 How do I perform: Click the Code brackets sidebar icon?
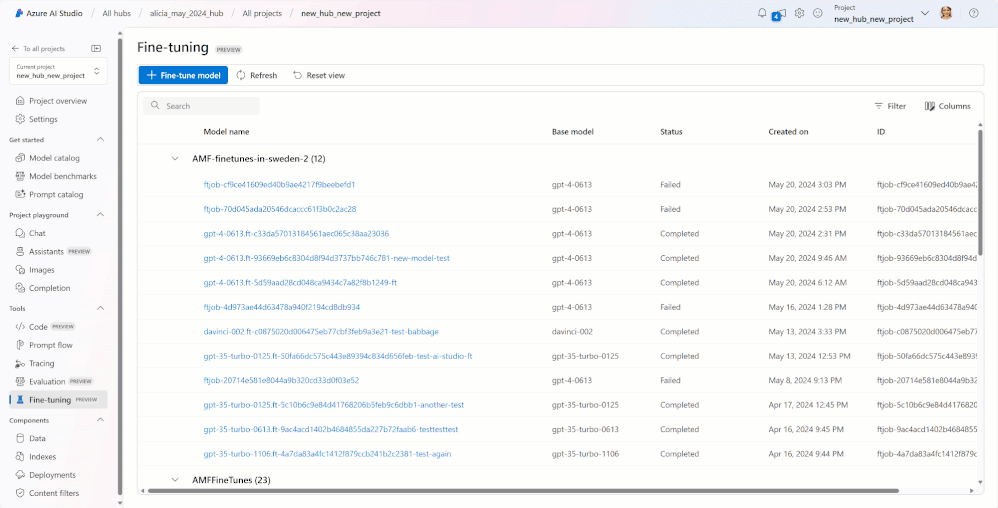click(x=20, y=327)
